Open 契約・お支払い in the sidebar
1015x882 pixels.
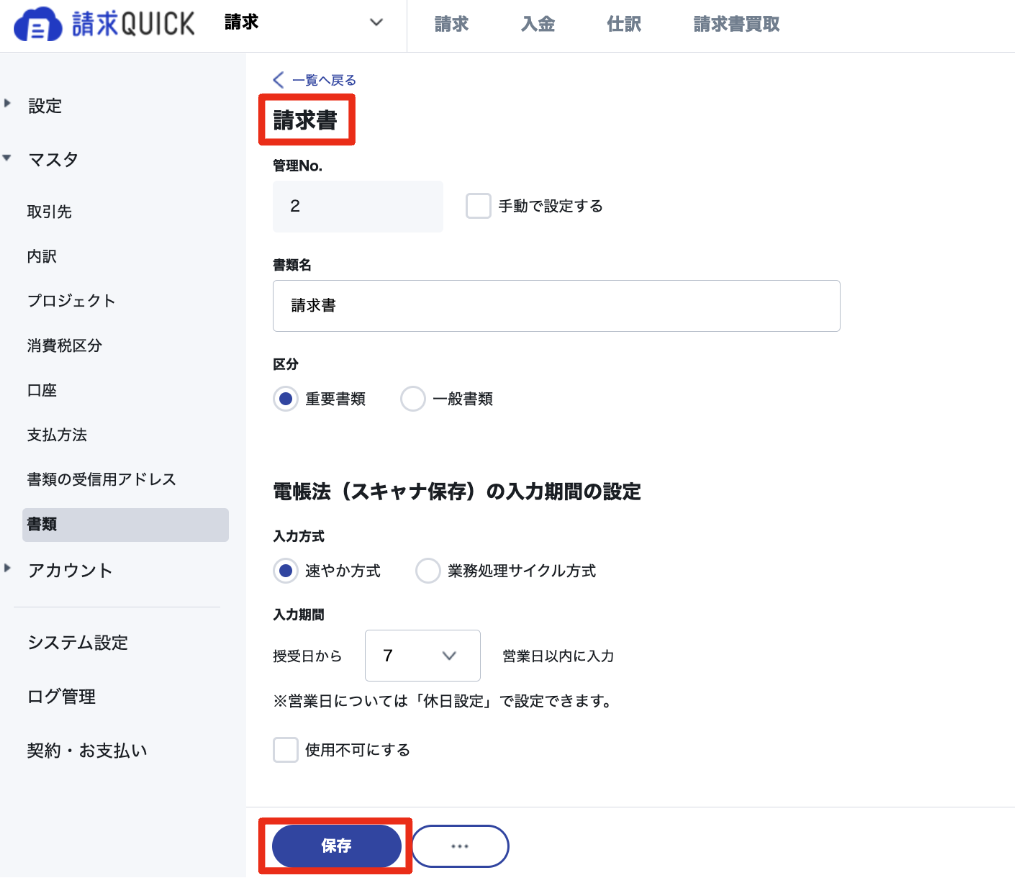click(87, 751)
